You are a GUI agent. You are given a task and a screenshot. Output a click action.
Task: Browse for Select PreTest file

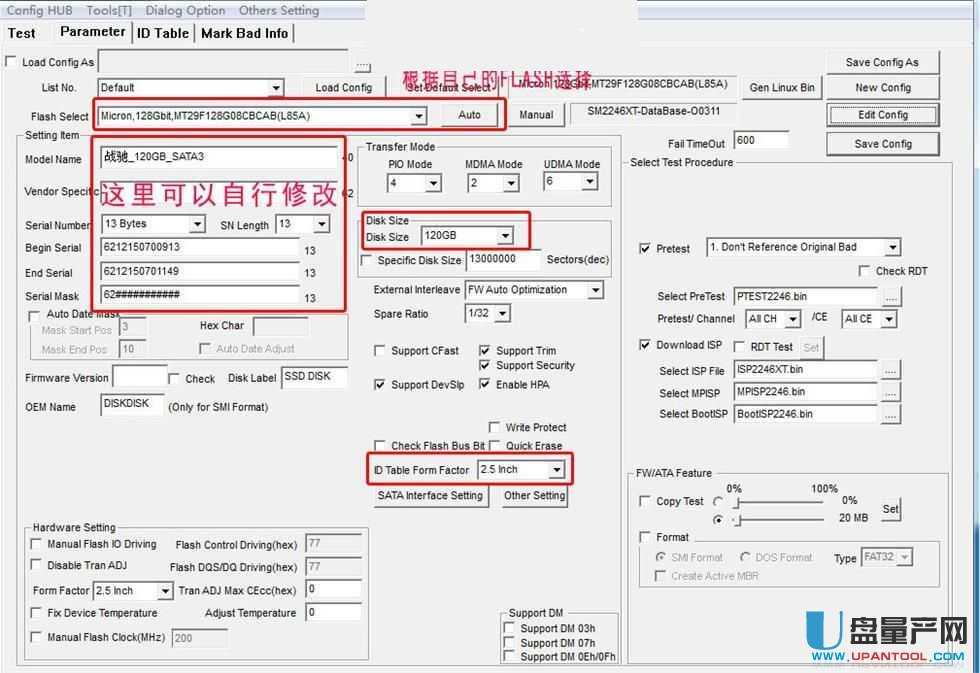click(892, 297)
